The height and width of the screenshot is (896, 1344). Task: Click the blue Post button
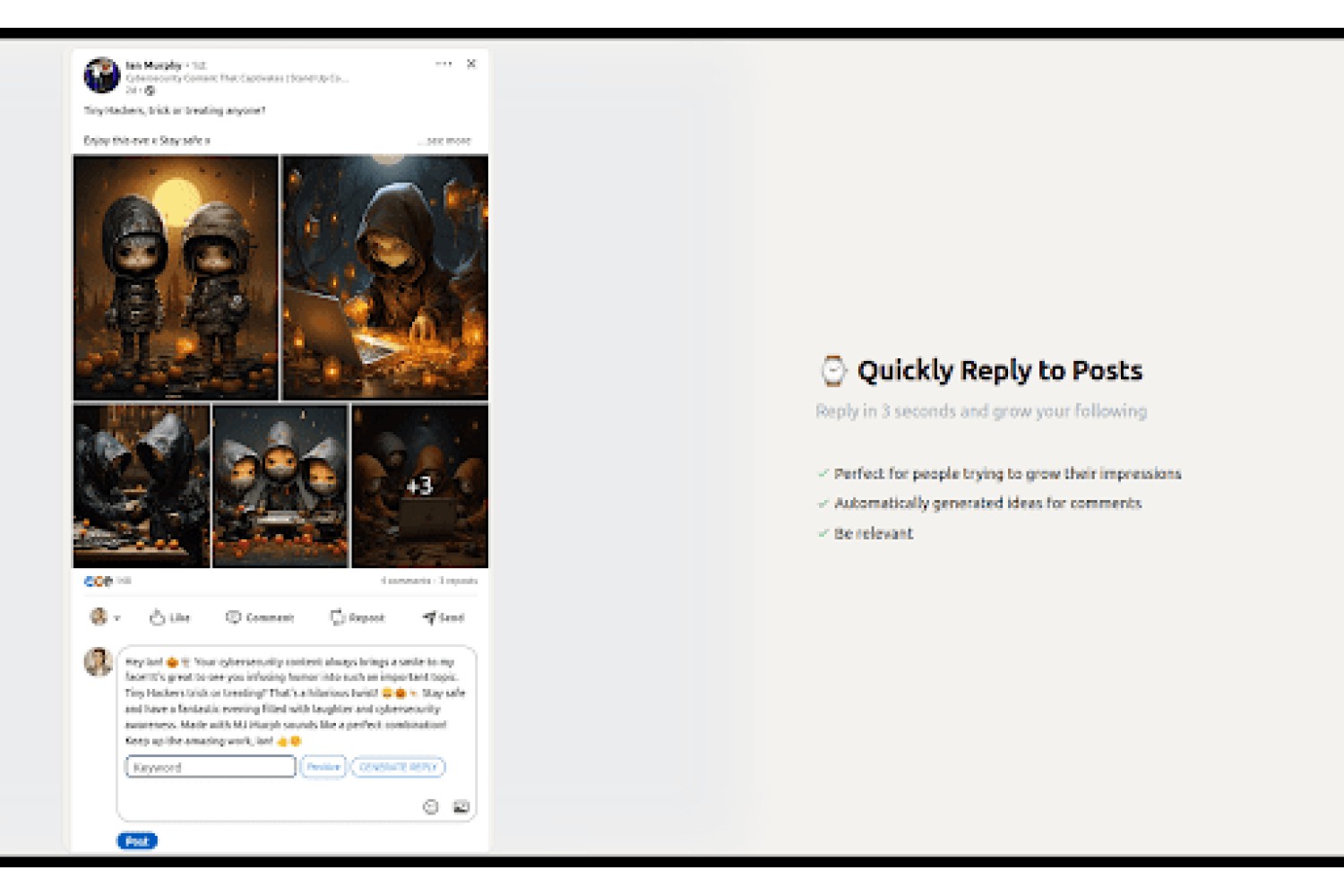point(137,840)
